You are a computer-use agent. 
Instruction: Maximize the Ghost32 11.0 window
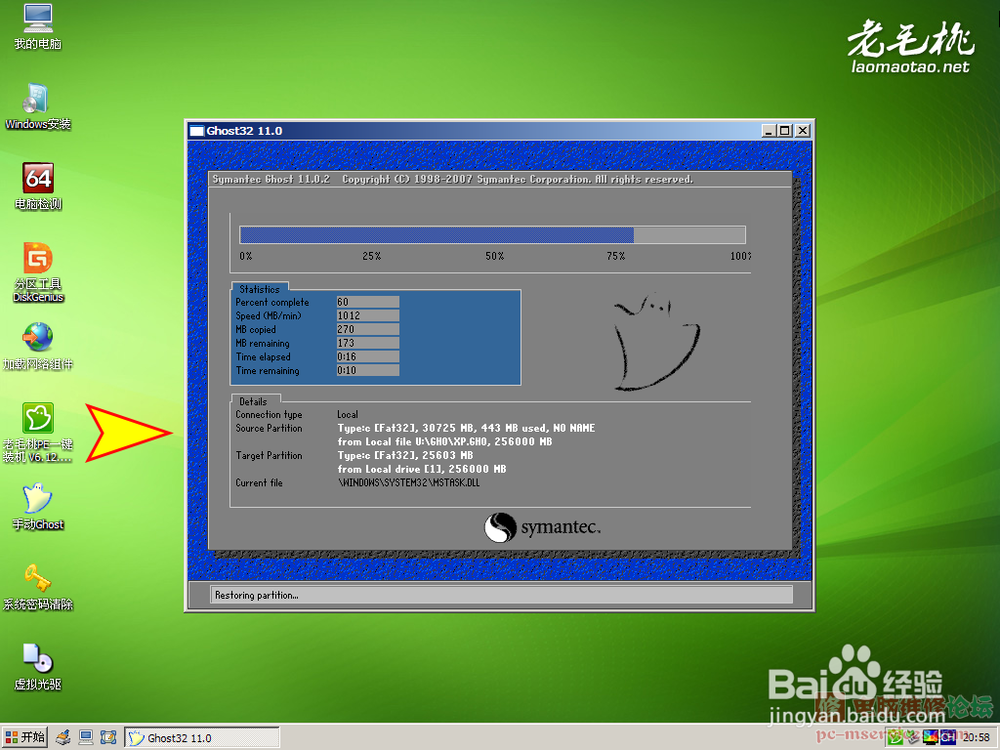point(784,131)
